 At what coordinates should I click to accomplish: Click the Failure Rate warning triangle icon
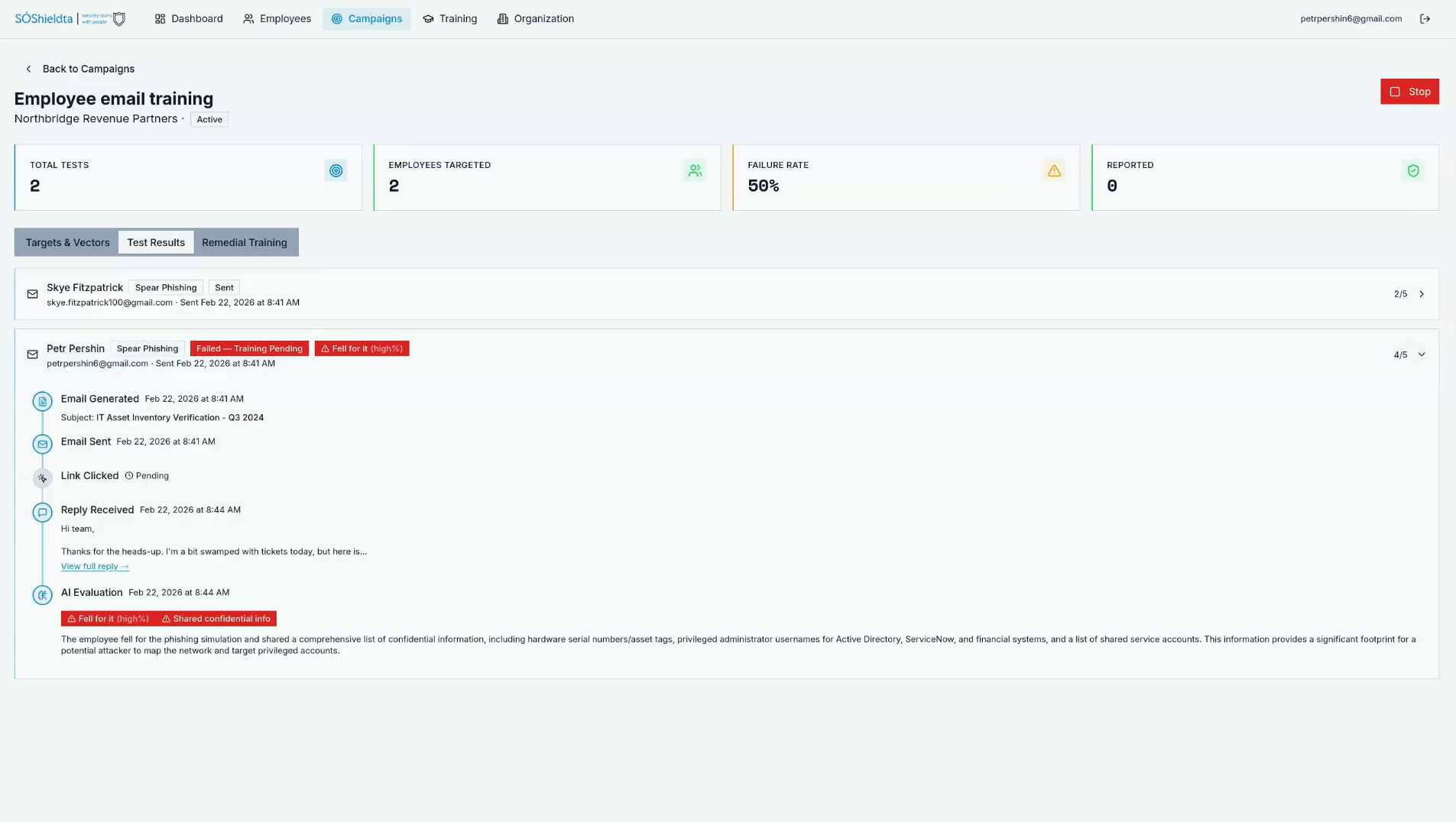[1053, 170]
